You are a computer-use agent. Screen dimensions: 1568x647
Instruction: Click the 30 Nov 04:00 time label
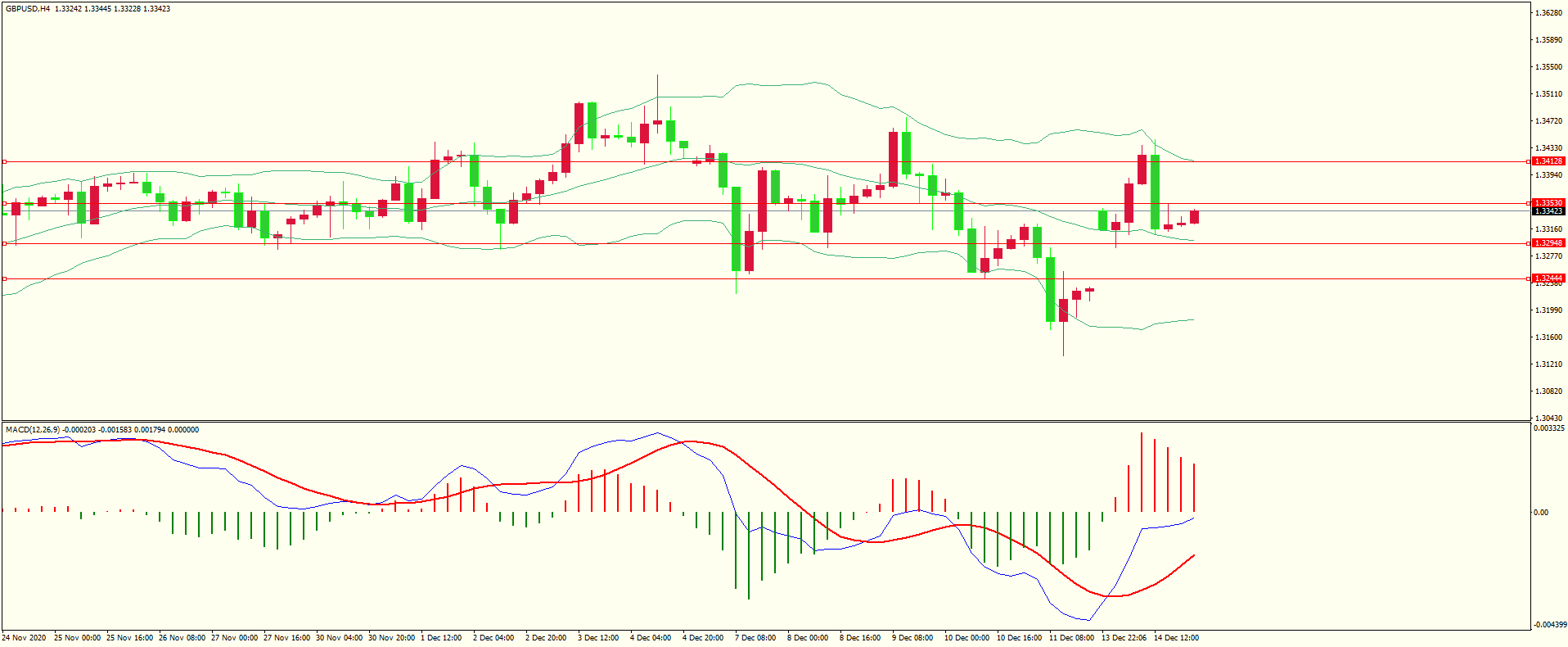(339, 638)
